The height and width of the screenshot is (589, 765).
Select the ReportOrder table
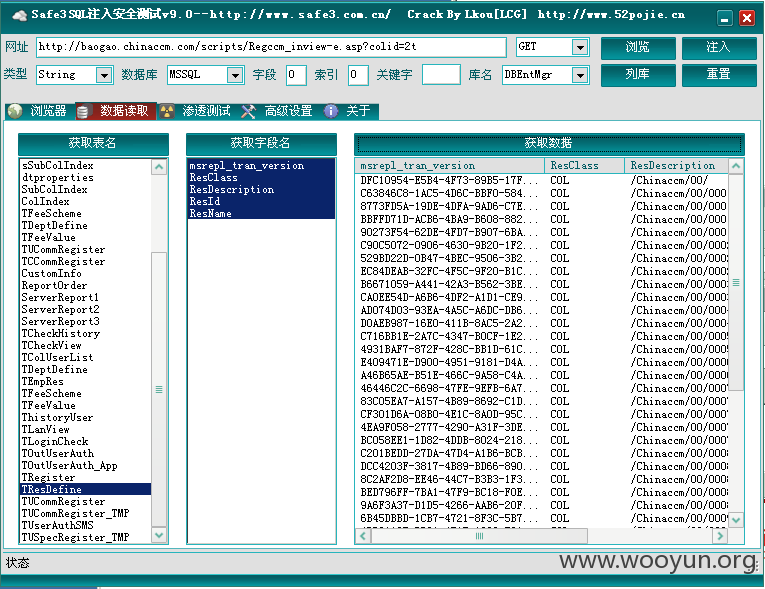point(85,285)
